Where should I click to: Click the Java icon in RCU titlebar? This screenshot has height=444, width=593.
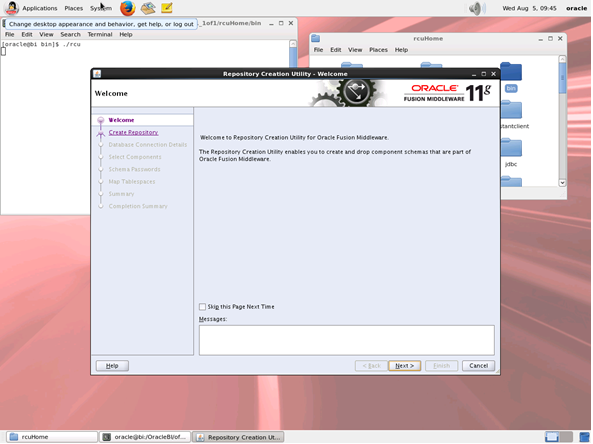[x=97, y=74]
